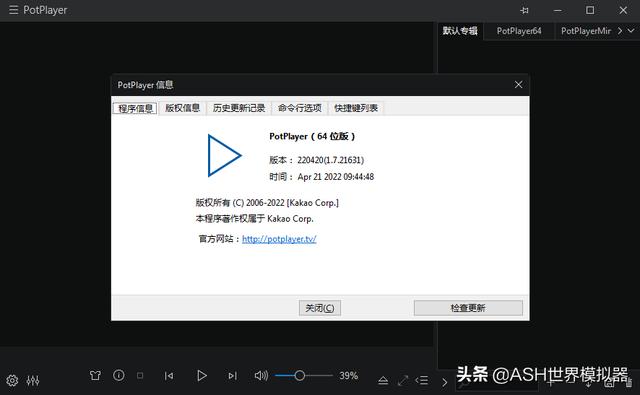Switch to the 命令行选项 tab

coord(300,108)
